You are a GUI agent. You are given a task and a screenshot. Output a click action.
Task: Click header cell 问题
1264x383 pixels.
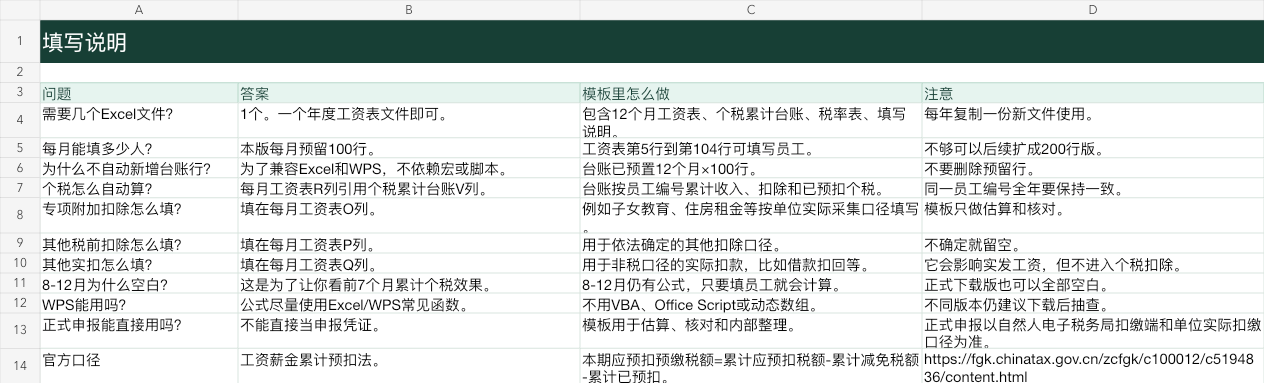139,93
